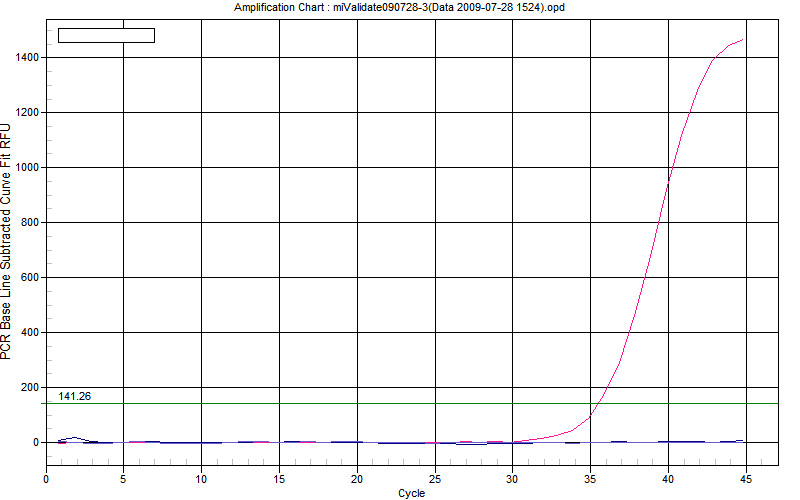Select the 141.26 threshold value label
Viewport: 800px width, 500px height.
[74, 396]
